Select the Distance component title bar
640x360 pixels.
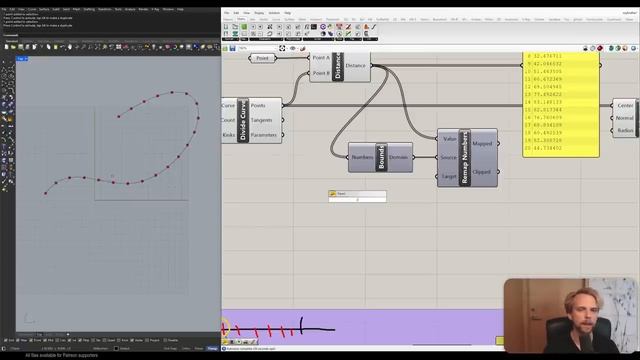tap(338, 67)
